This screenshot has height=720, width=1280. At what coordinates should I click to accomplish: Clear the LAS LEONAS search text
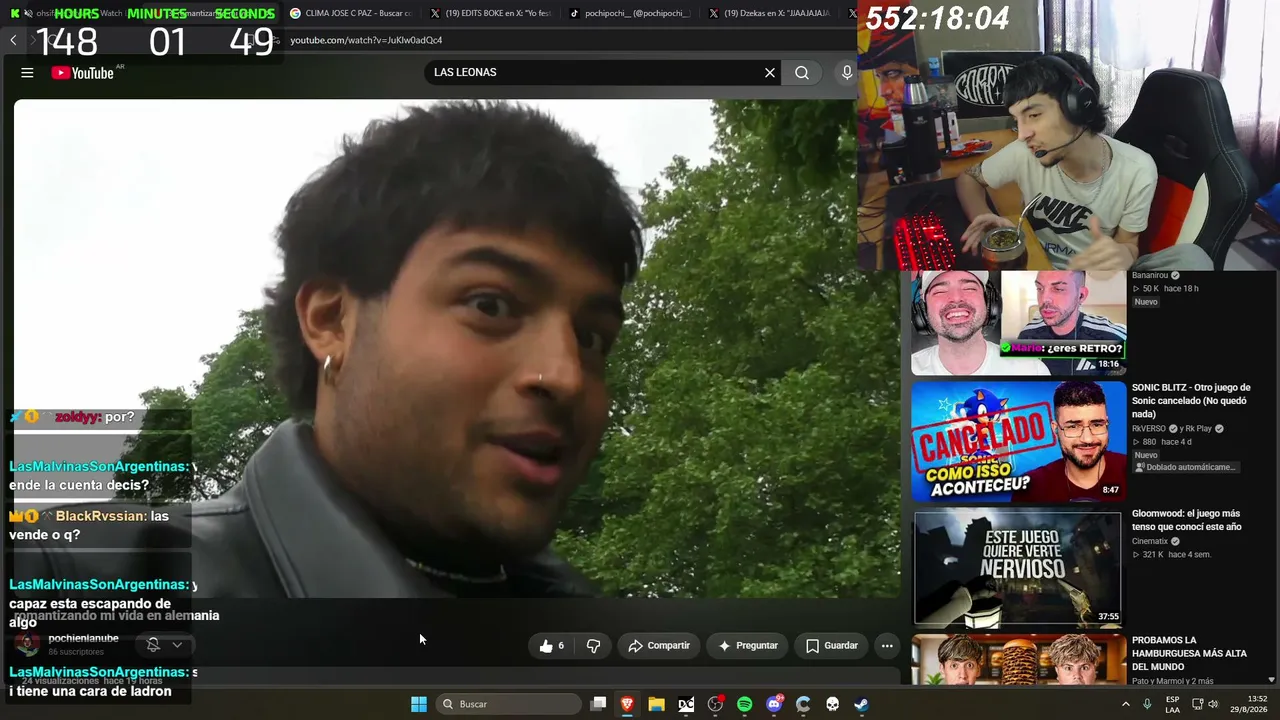tap(770, 72)
